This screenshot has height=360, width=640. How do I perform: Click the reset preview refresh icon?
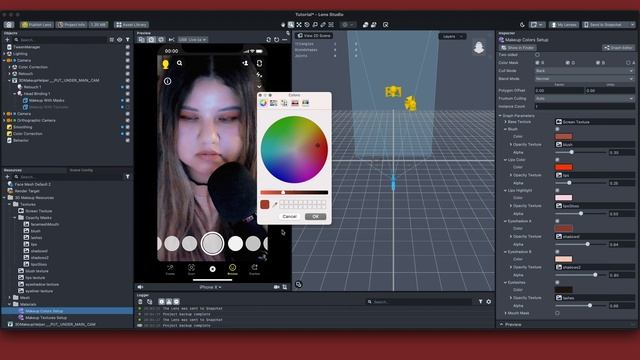276,40
